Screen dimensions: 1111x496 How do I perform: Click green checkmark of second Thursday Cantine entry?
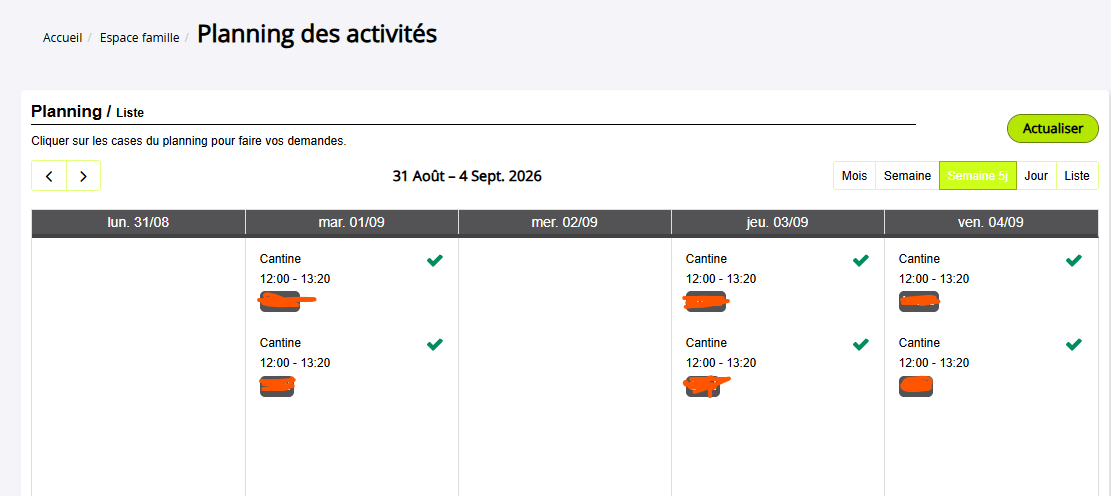(860, 344)
